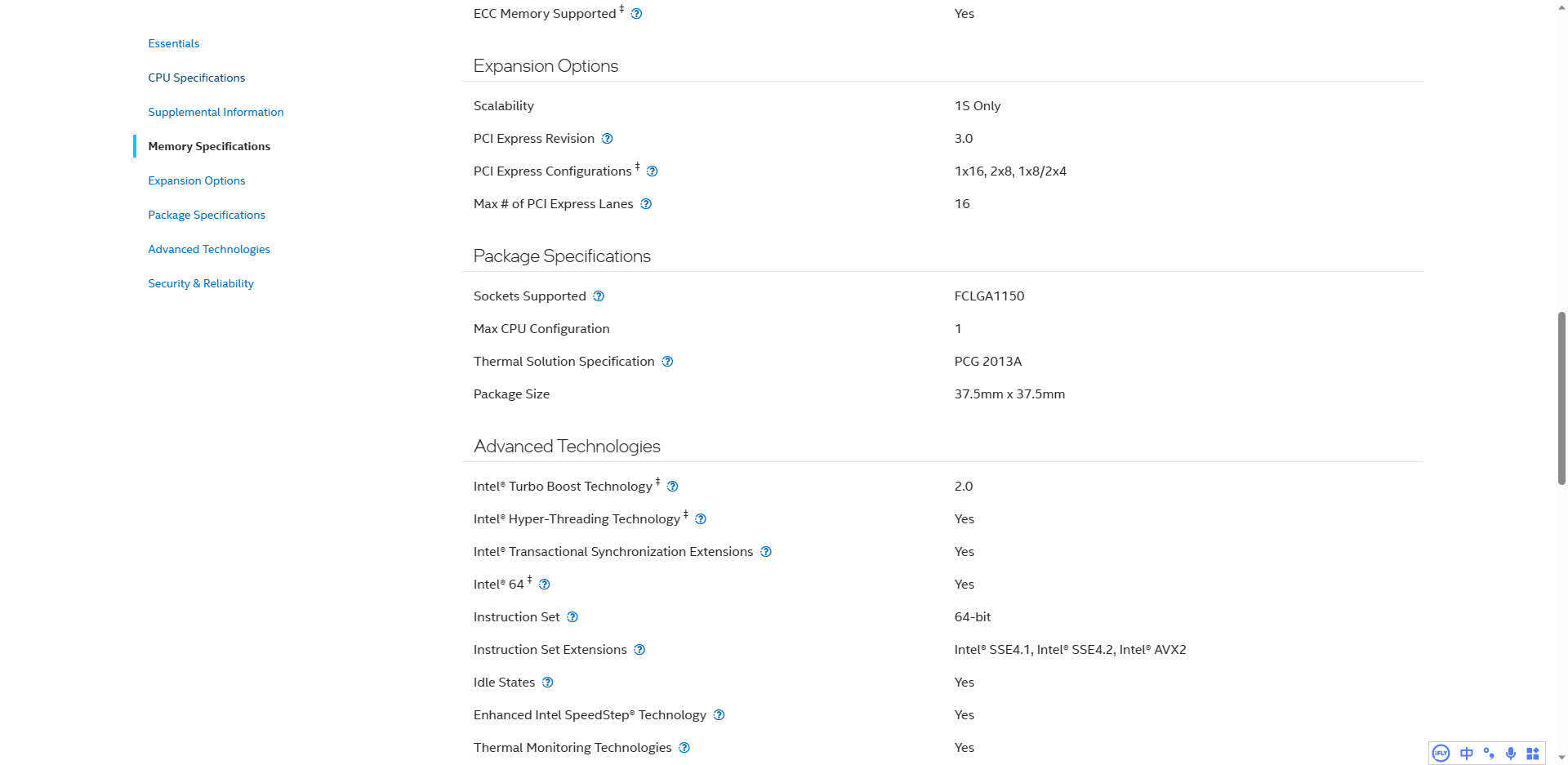
Task: Click the page vertical scrollbar thumb
Action: click(x=1561, y=398)
